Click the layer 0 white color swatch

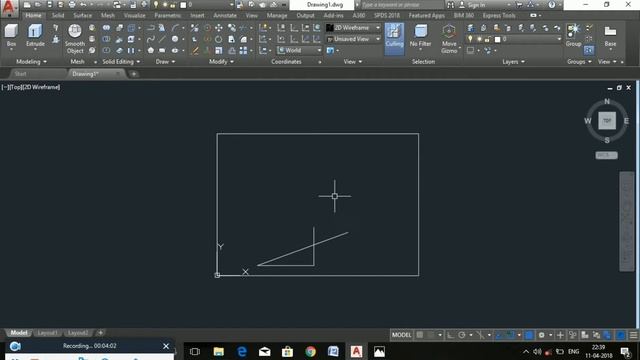pyautogui.click(x=497, y=39)
